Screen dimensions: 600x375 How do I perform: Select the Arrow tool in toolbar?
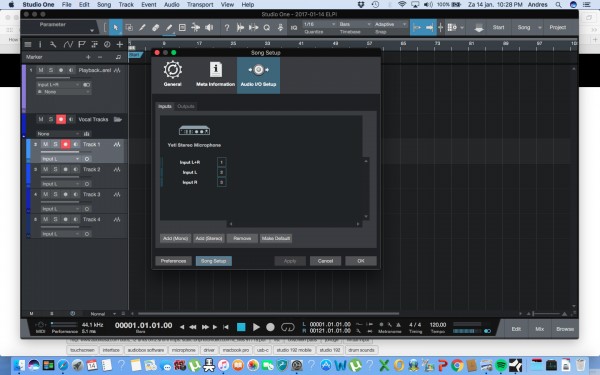(116, 28)
